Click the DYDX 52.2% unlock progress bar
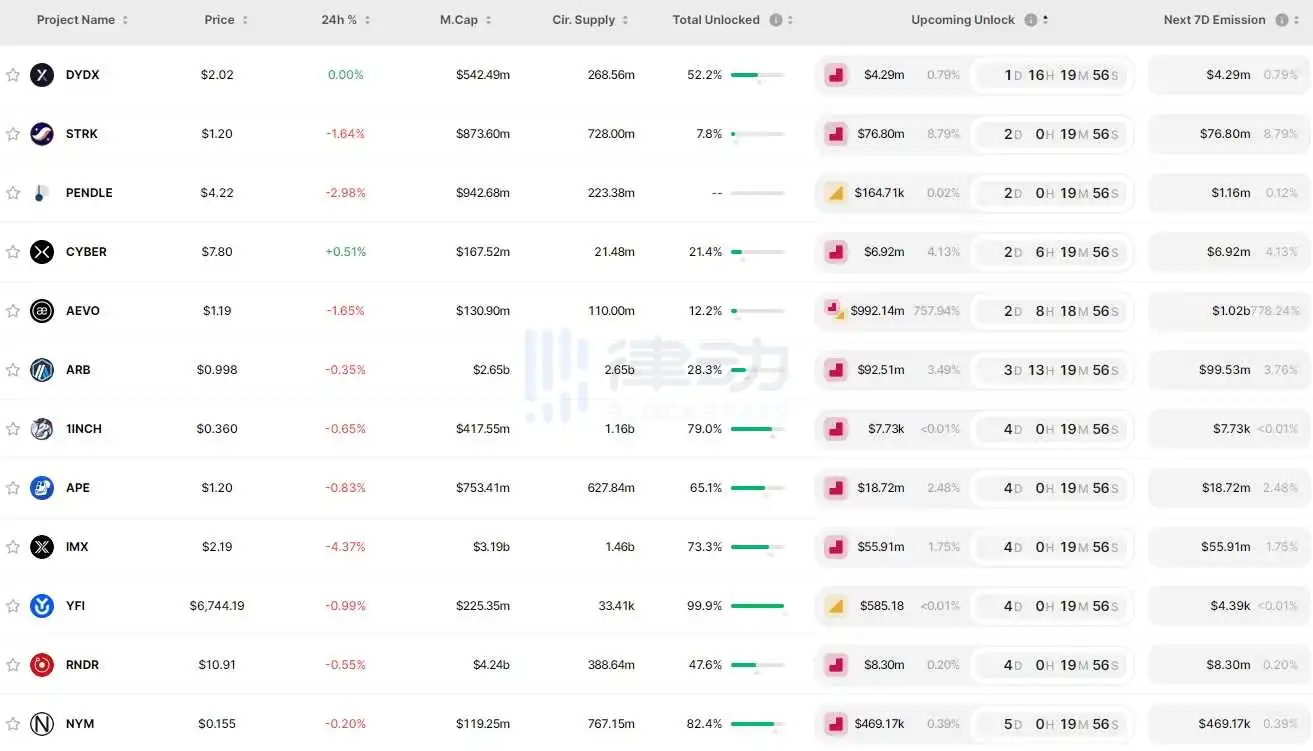The width and height of the screenshot is (1313, 751). 757,75
